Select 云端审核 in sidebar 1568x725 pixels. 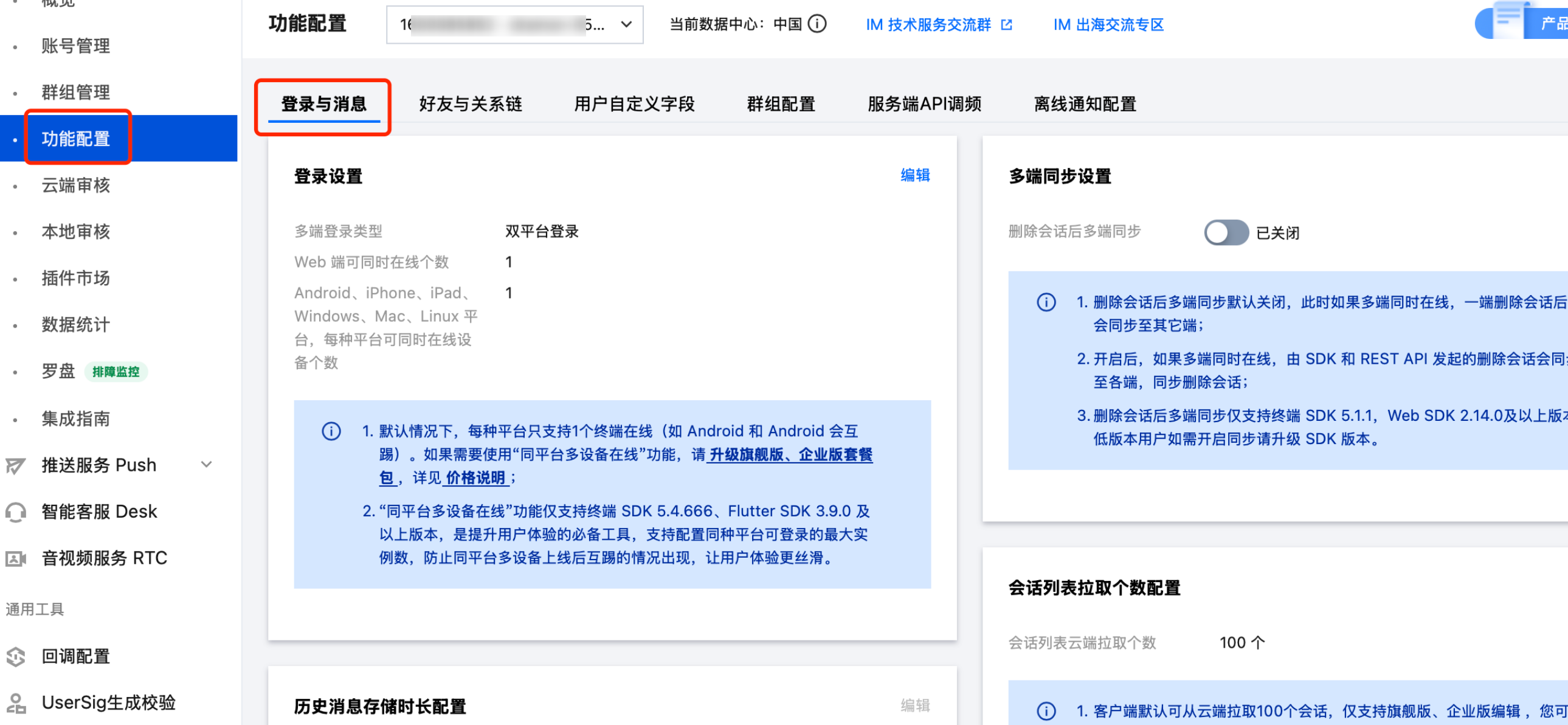point(75,185)
